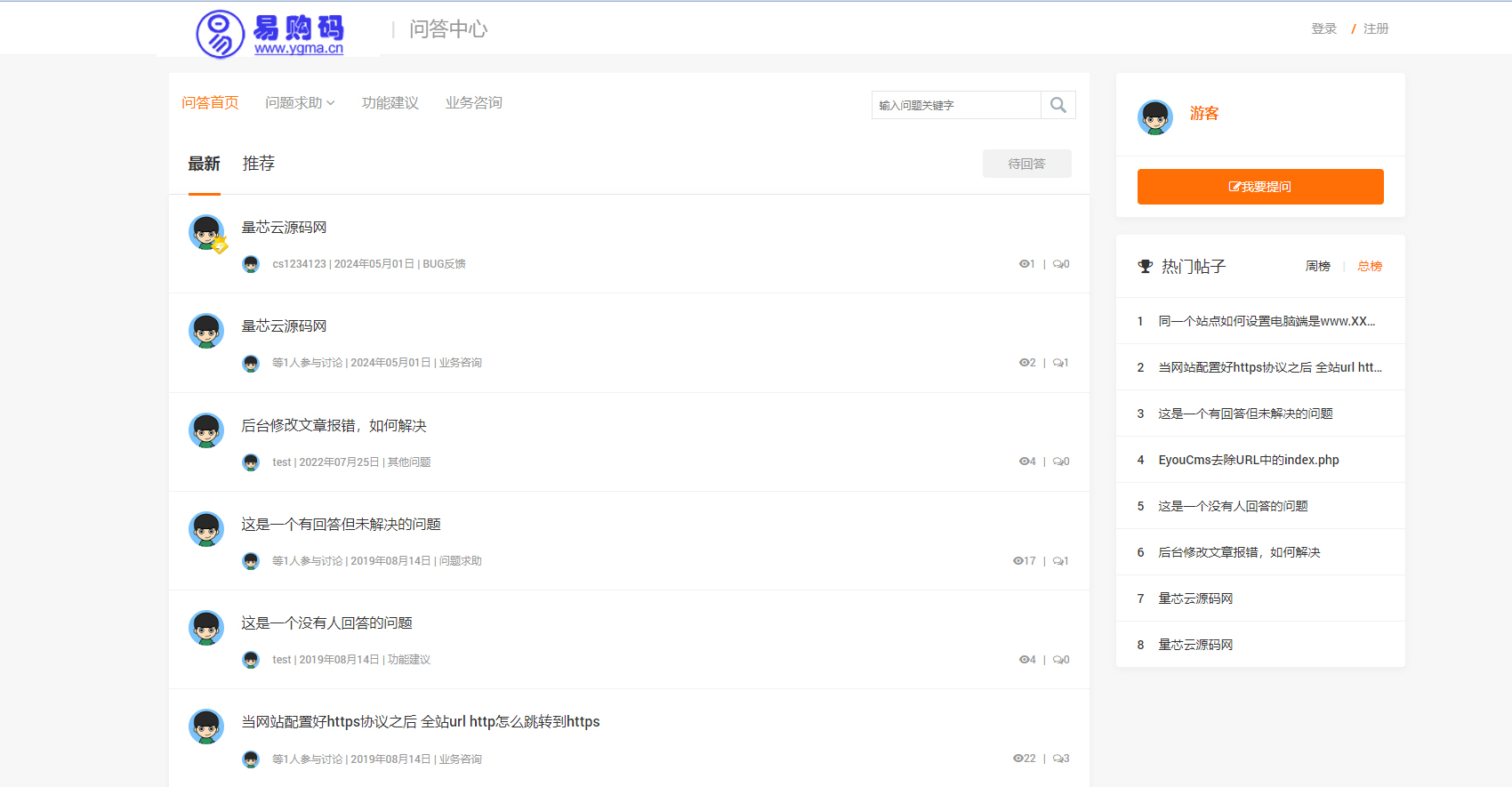Image resolution: width=1512 pixels, height=787 pixels.
Task: Open the 功能建议 navigation item
Action: point(390,103)
